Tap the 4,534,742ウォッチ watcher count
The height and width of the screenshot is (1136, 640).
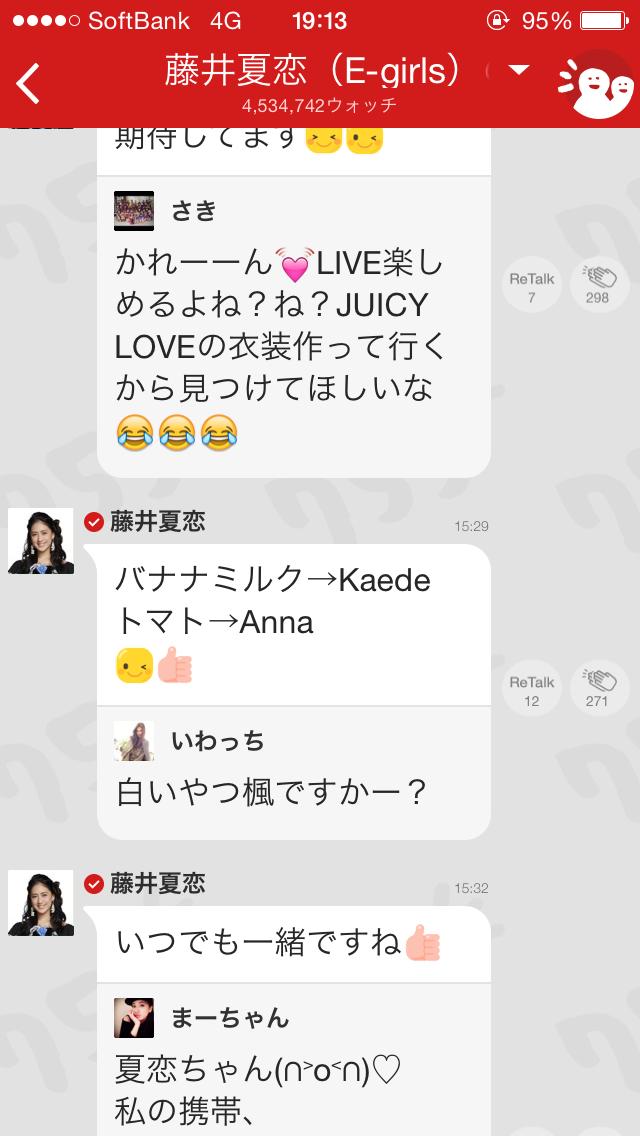[x=319, y=106]
